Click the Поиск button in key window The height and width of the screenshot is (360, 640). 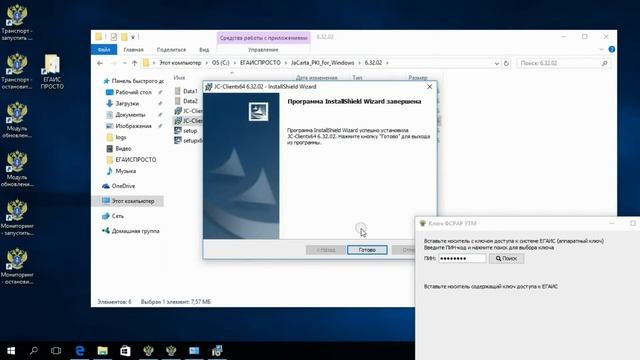(507, 258)
